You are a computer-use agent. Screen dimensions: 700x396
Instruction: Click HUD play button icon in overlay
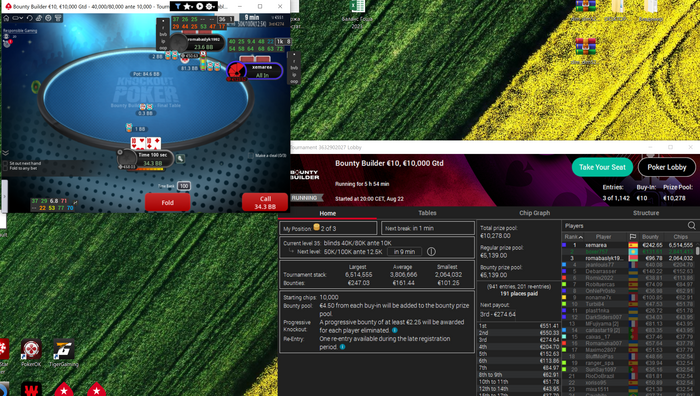point(200,6)
